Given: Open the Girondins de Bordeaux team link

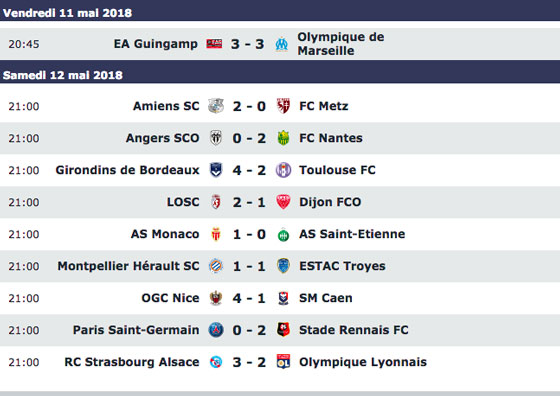Looking at the screenshot, I should (x=128, y=170).
